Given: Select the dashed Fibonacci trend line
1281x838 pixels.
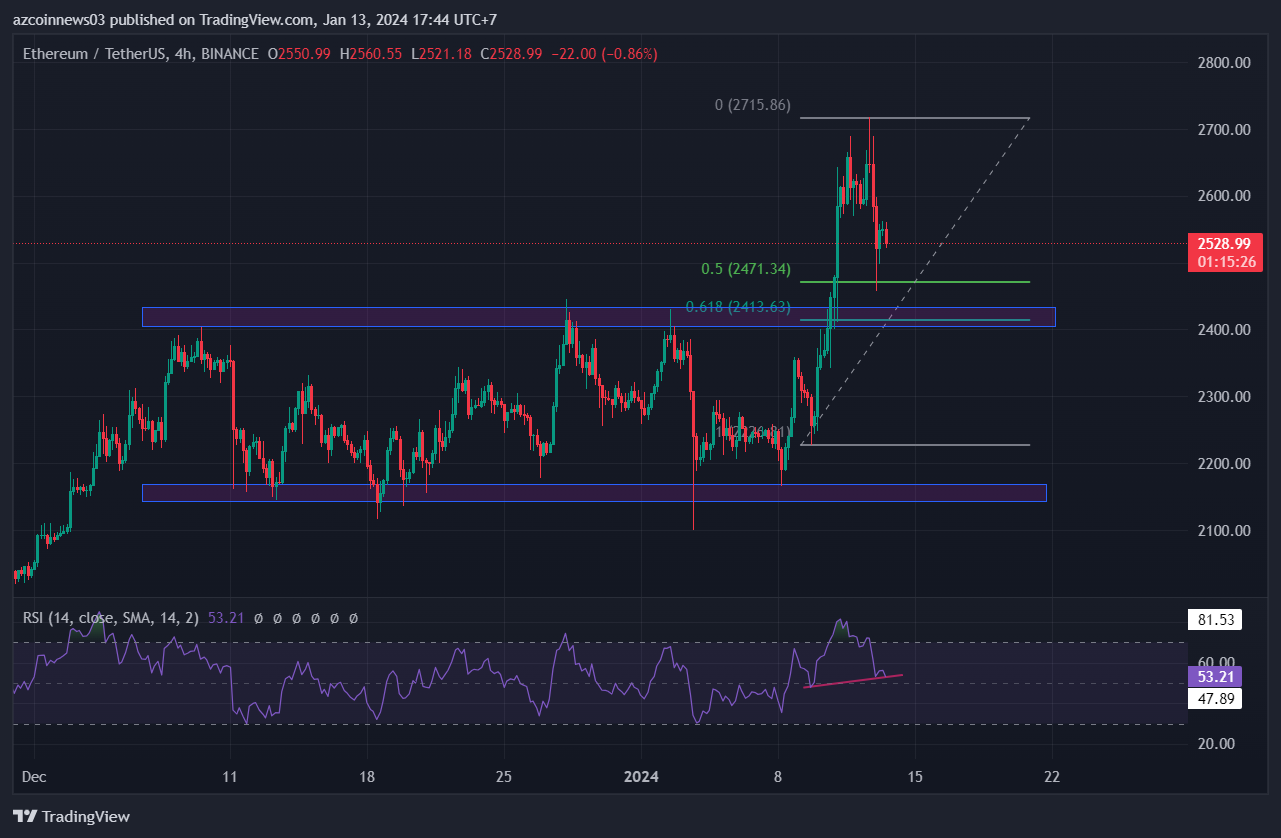Looking at the screenshot, I should coord(915,281).
